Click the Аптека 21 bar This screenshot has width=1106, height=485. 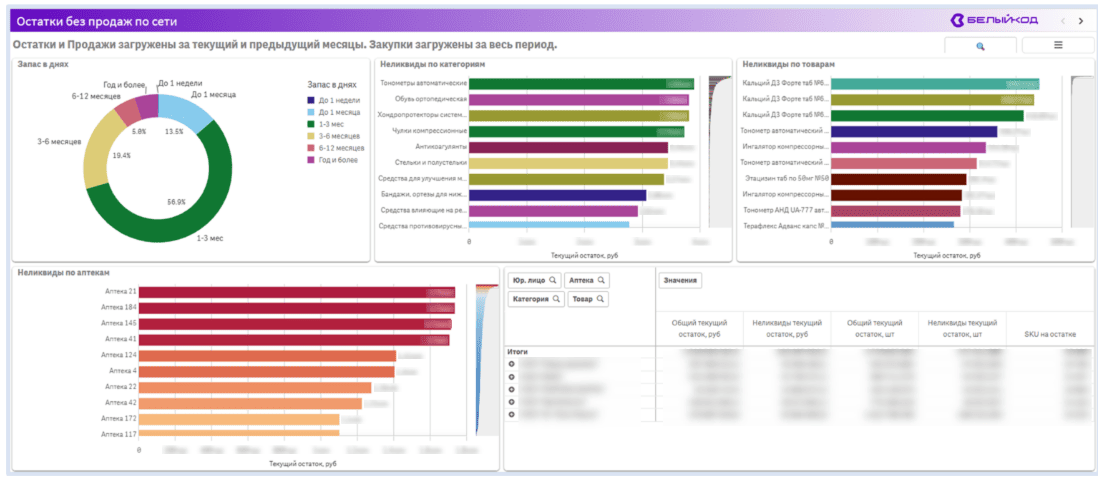pyautogui.click(x=297, y=292)
